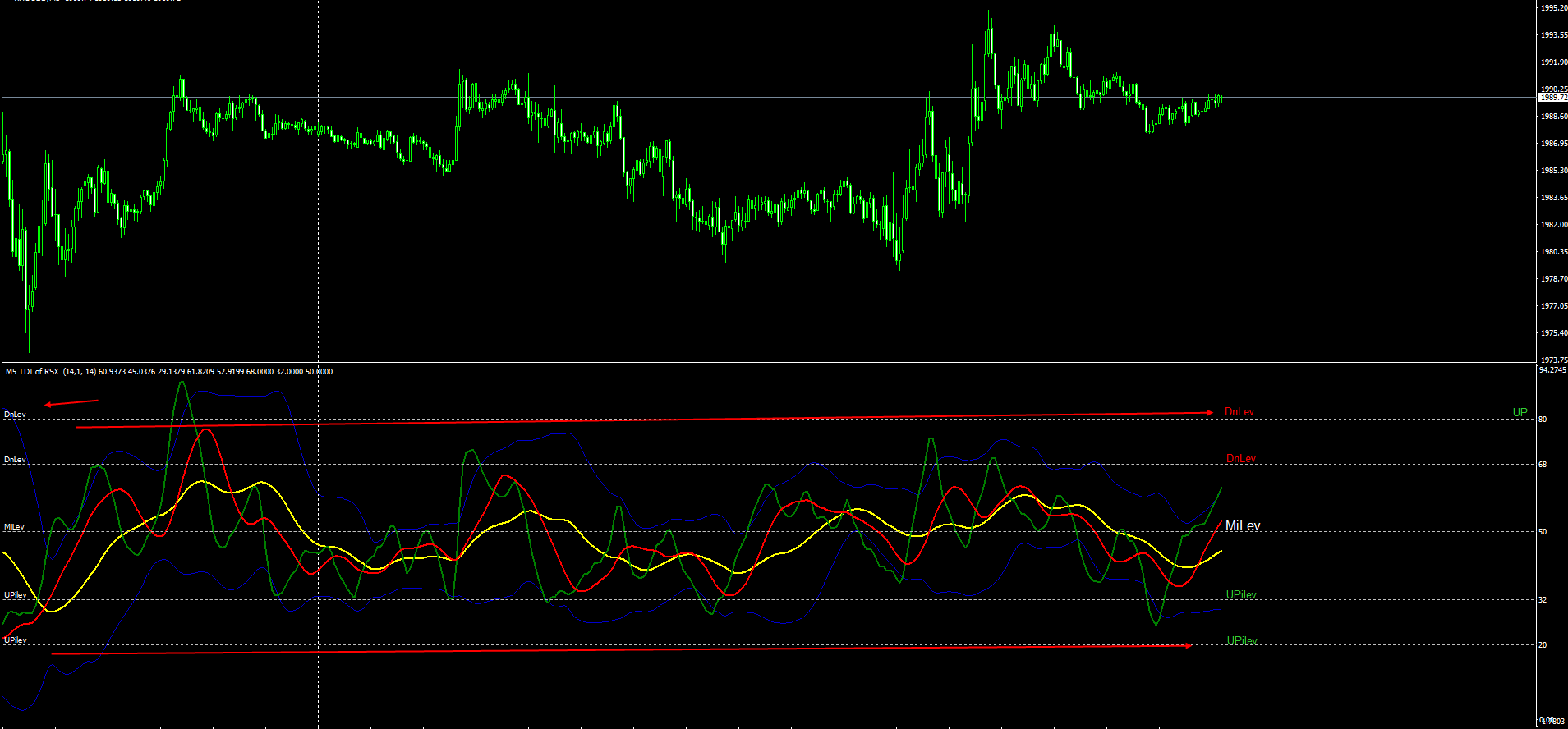Click the 94.2745 maximum on the indicator scale

click(x=1552, y=370)
